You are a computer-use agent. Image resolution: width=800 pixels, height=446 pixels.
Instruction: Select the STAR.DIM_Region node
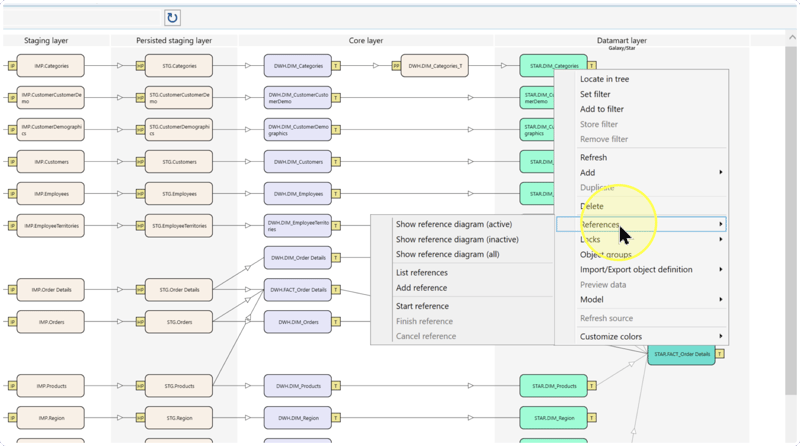pos(554,418)
